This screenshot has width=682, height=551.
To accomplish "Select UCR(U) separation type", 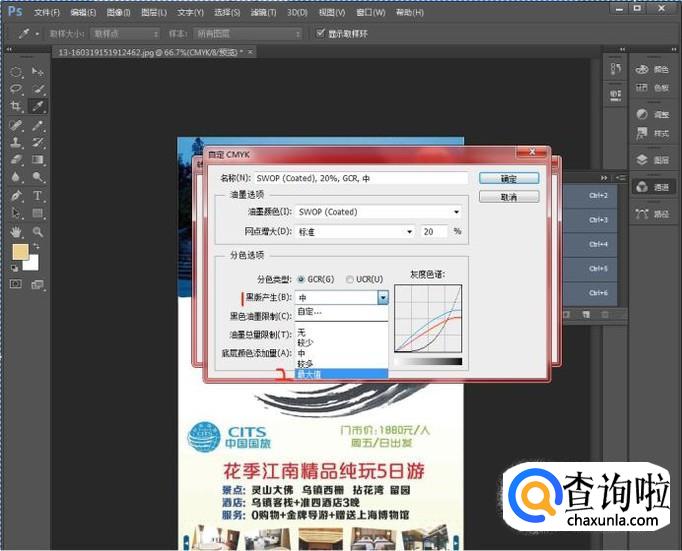I will [350, 279].
